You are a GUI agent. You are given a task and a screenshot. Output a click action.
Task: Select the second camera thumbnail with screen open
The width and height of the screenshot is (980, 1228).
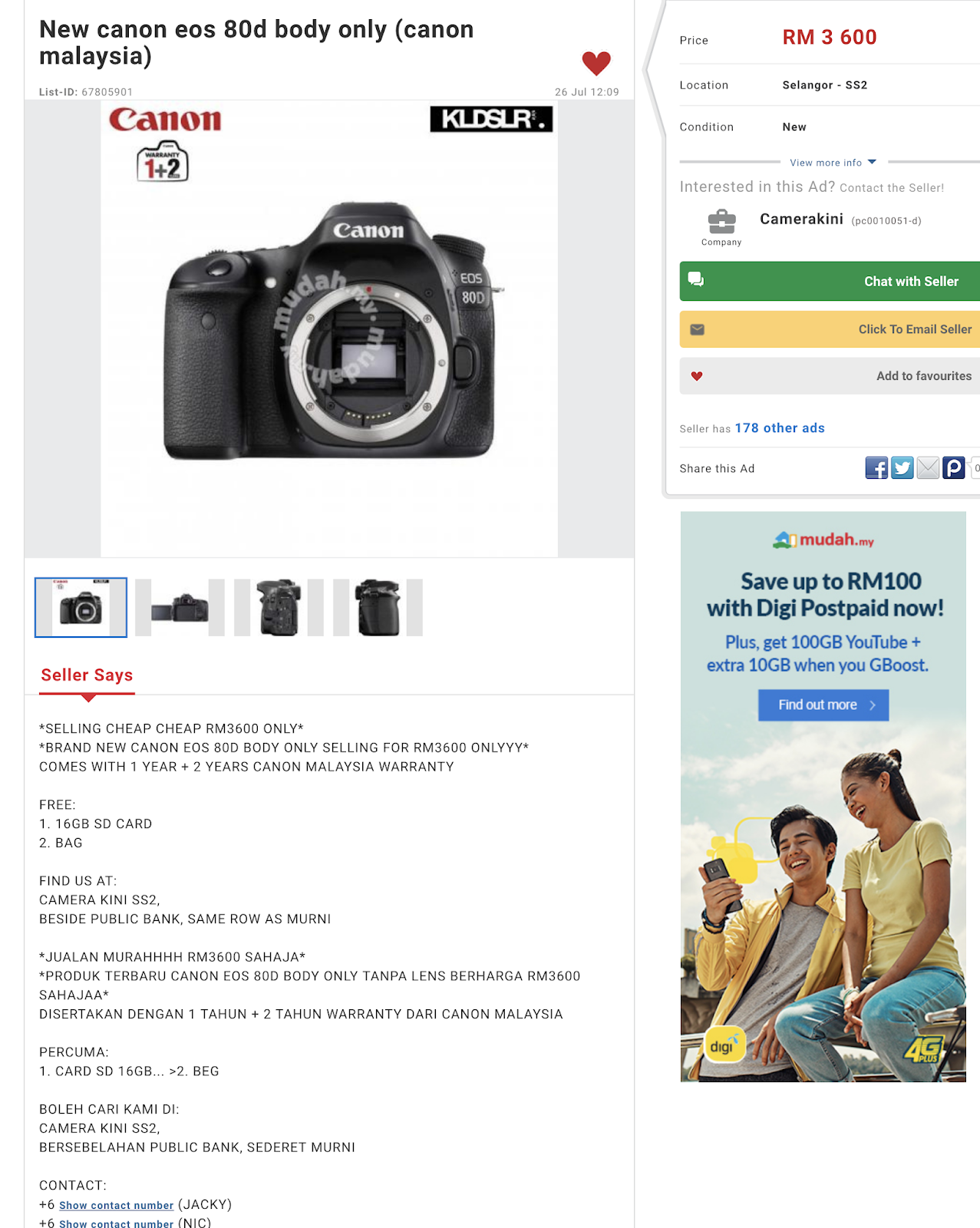[x=180, y=608]
